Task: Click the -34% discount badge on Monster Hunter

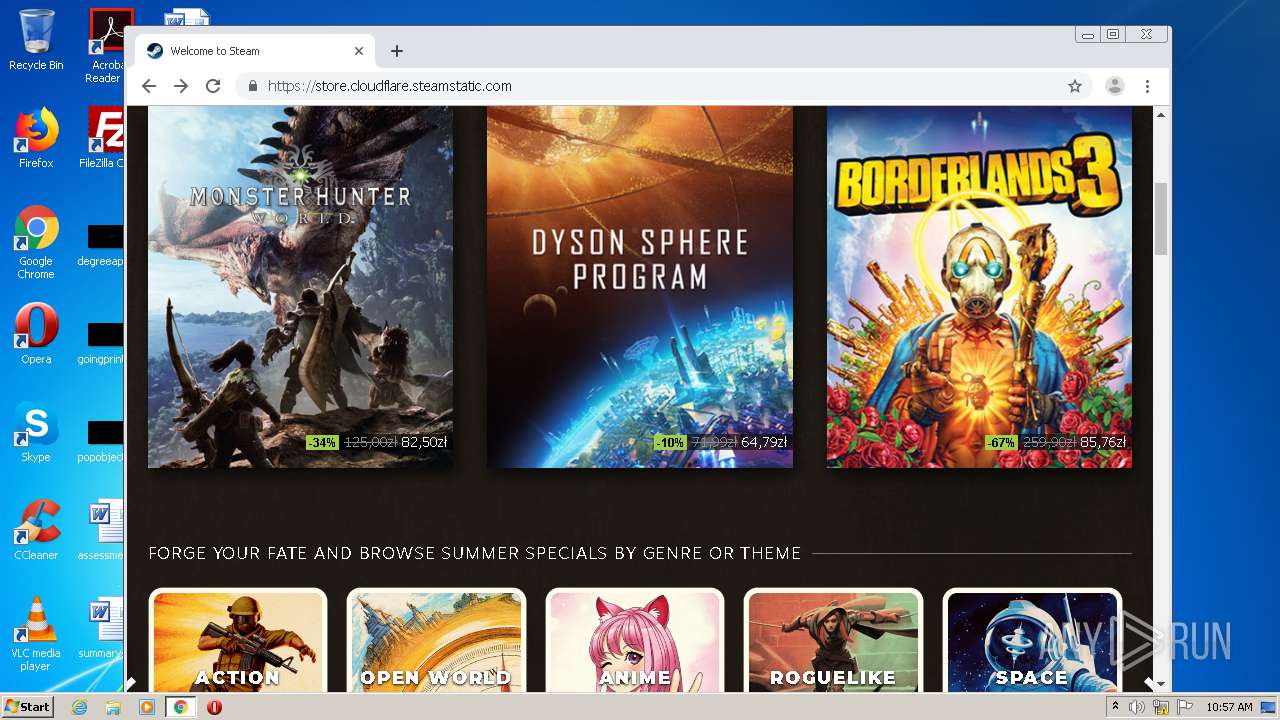Action: (x=322, y=442)
